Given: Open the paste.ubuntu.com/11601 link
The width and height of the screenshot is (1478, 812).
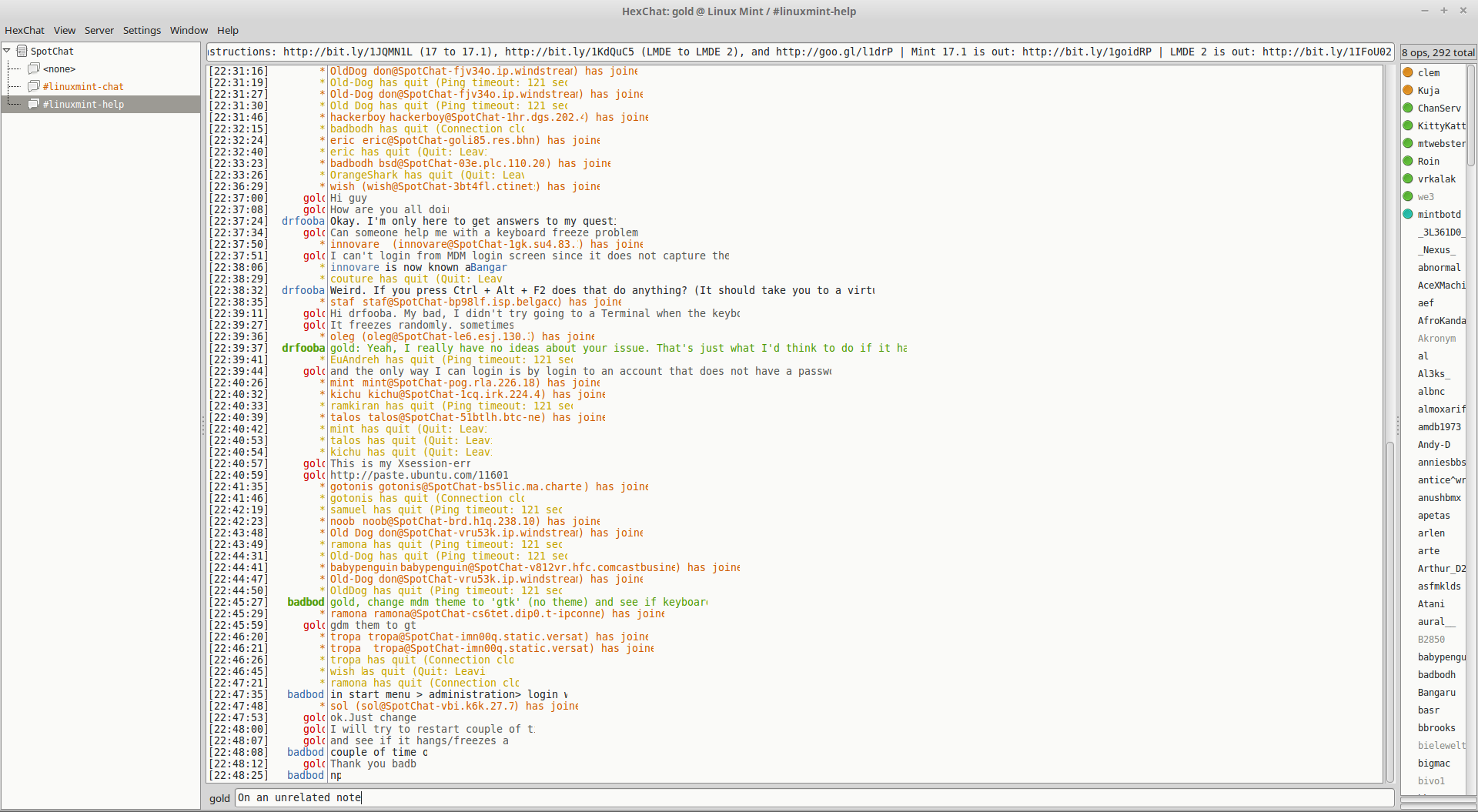Looking at the screenshot, I should [420, 475].
